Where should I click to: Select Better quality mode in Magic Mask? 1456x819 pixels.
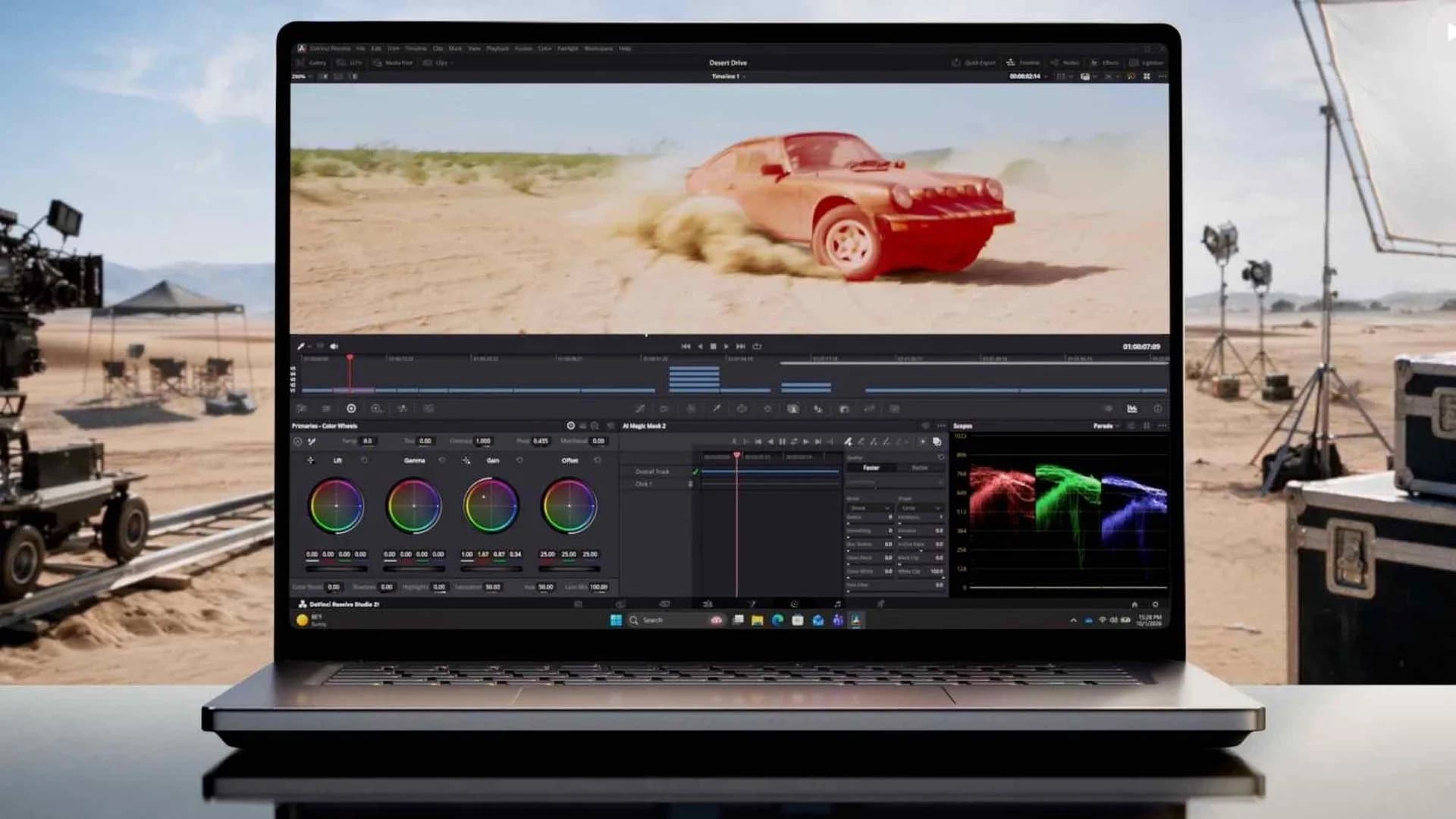[x=920, y=468]
